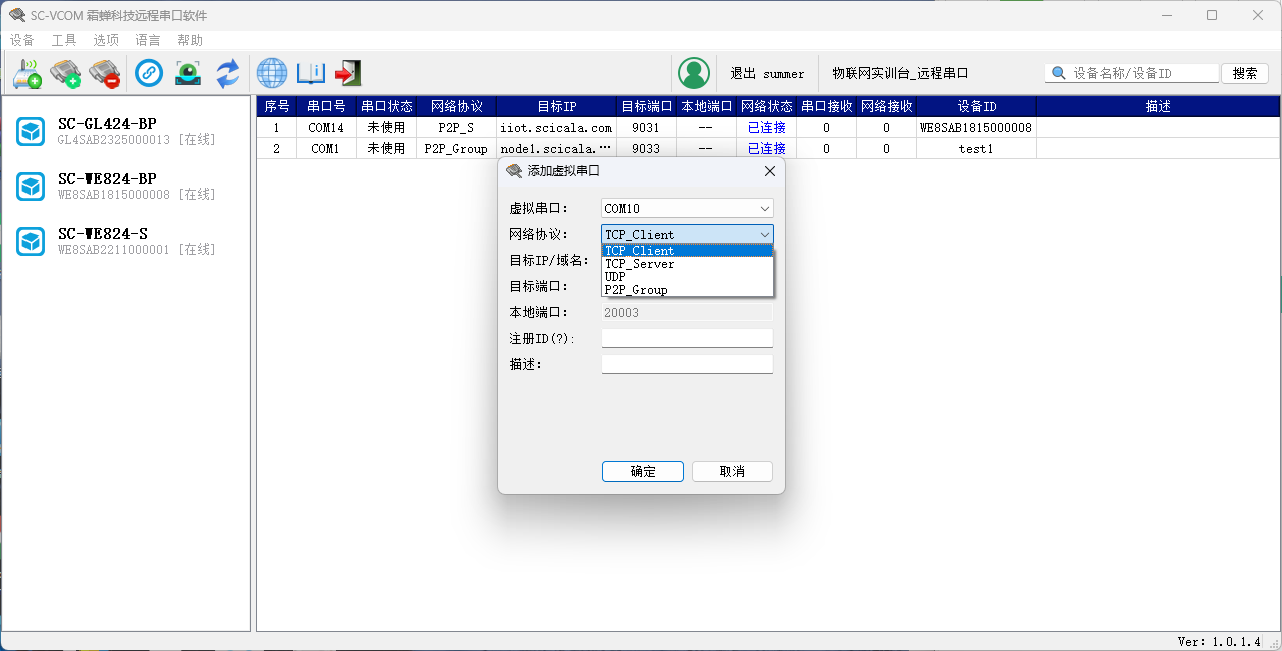Choose P2P_Group in protocol dropdown

point(636,290)
